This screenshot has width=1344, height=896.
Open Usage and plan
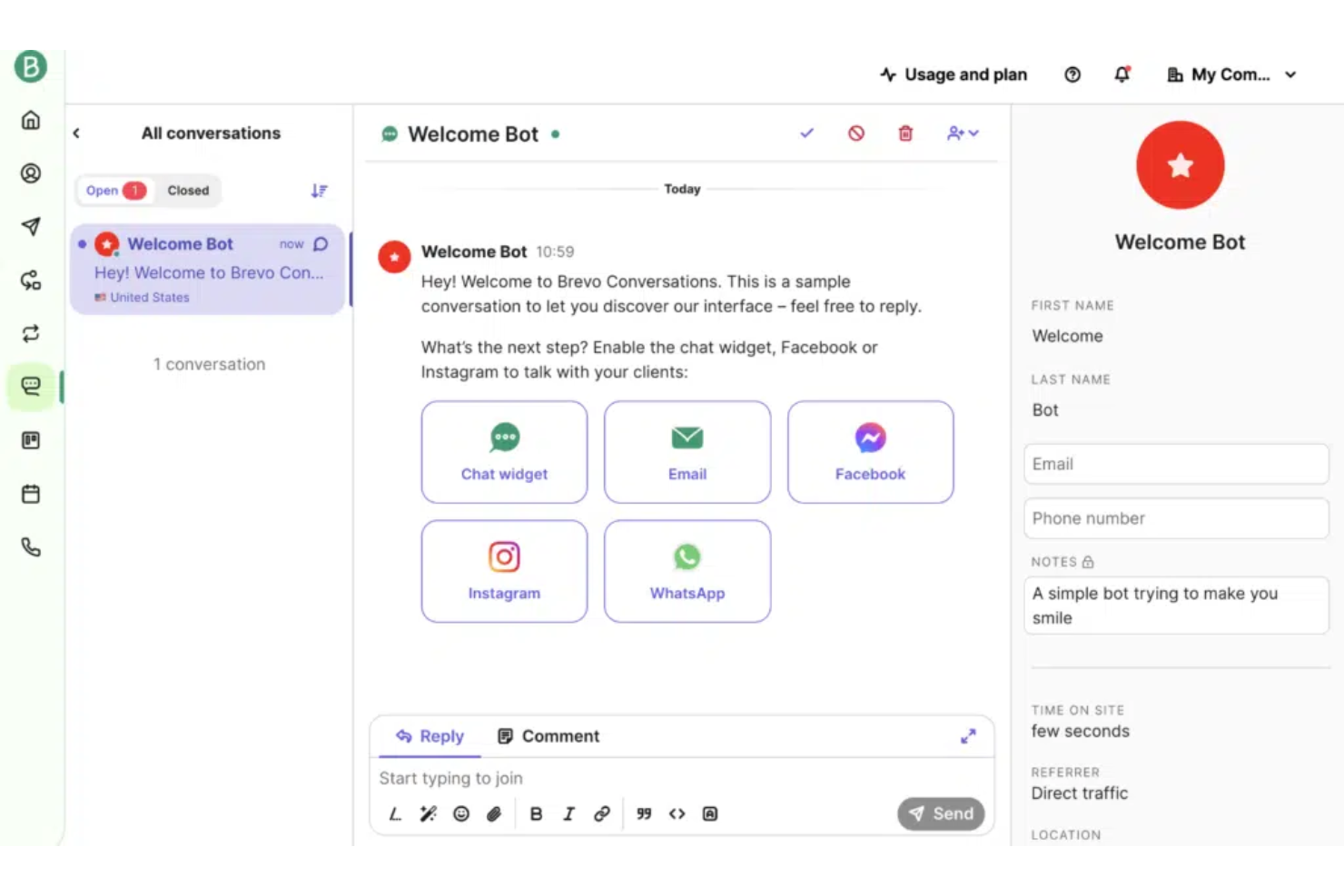pyautogui.click(x=954, y=74)
